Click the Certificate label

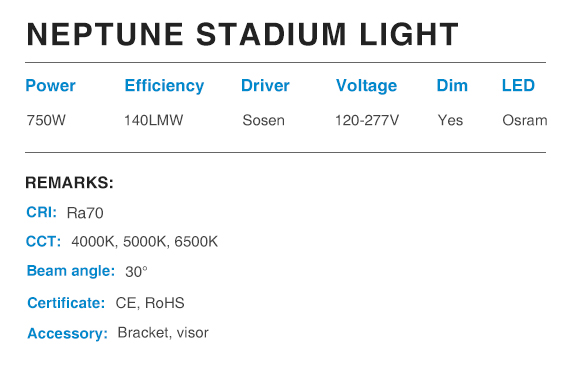point(66,303)
